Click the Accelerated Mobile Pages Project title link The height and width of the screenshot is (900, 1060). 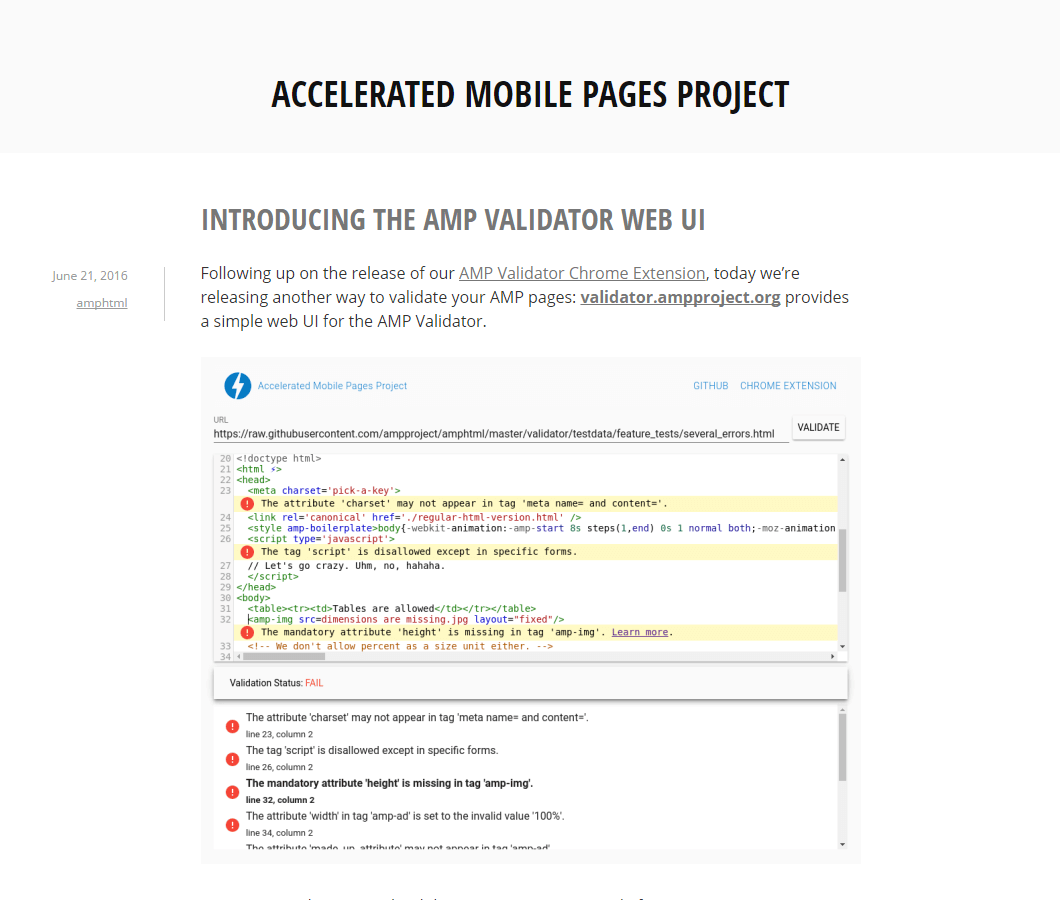[332, 385]
